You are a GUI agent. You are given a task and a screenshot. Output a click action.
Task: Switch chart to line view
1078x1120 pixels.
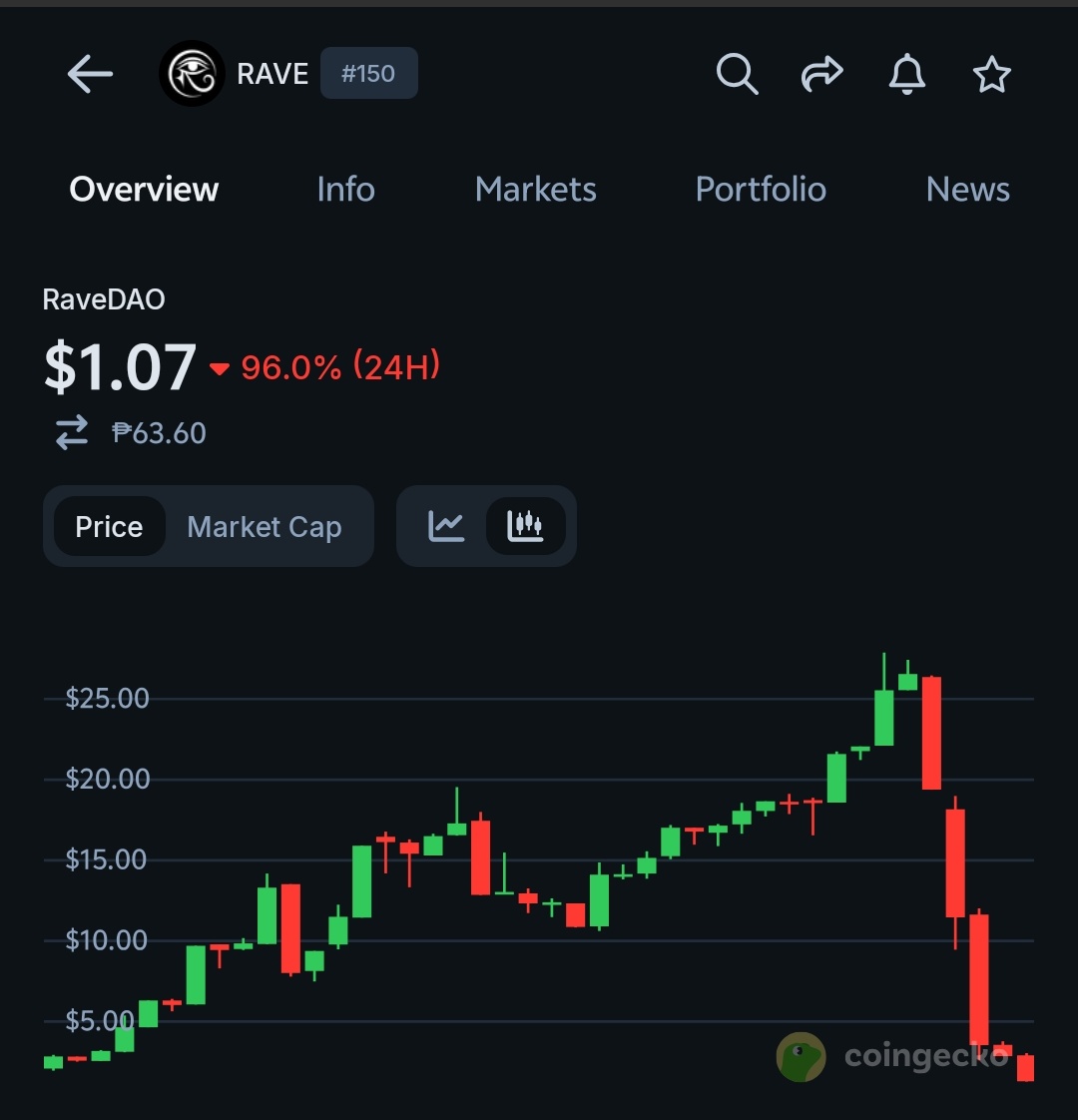tap(446, 526)
